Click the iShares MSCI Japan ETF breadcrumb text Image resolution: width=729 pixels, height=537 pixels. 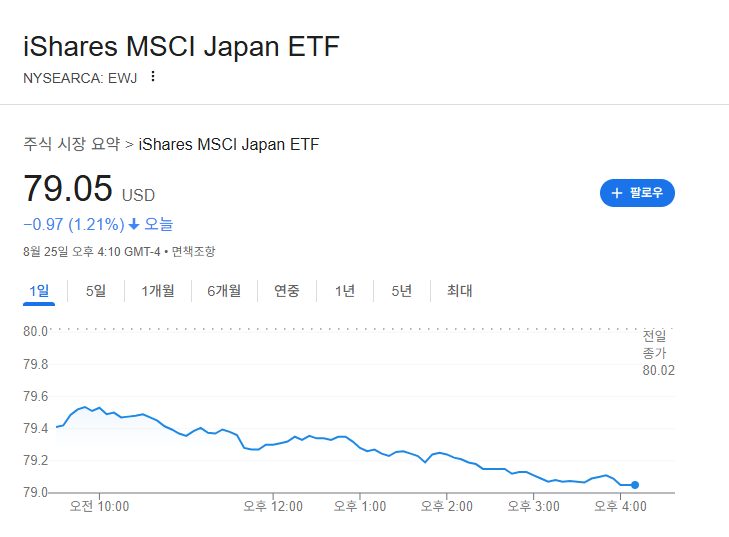[229, 144]
